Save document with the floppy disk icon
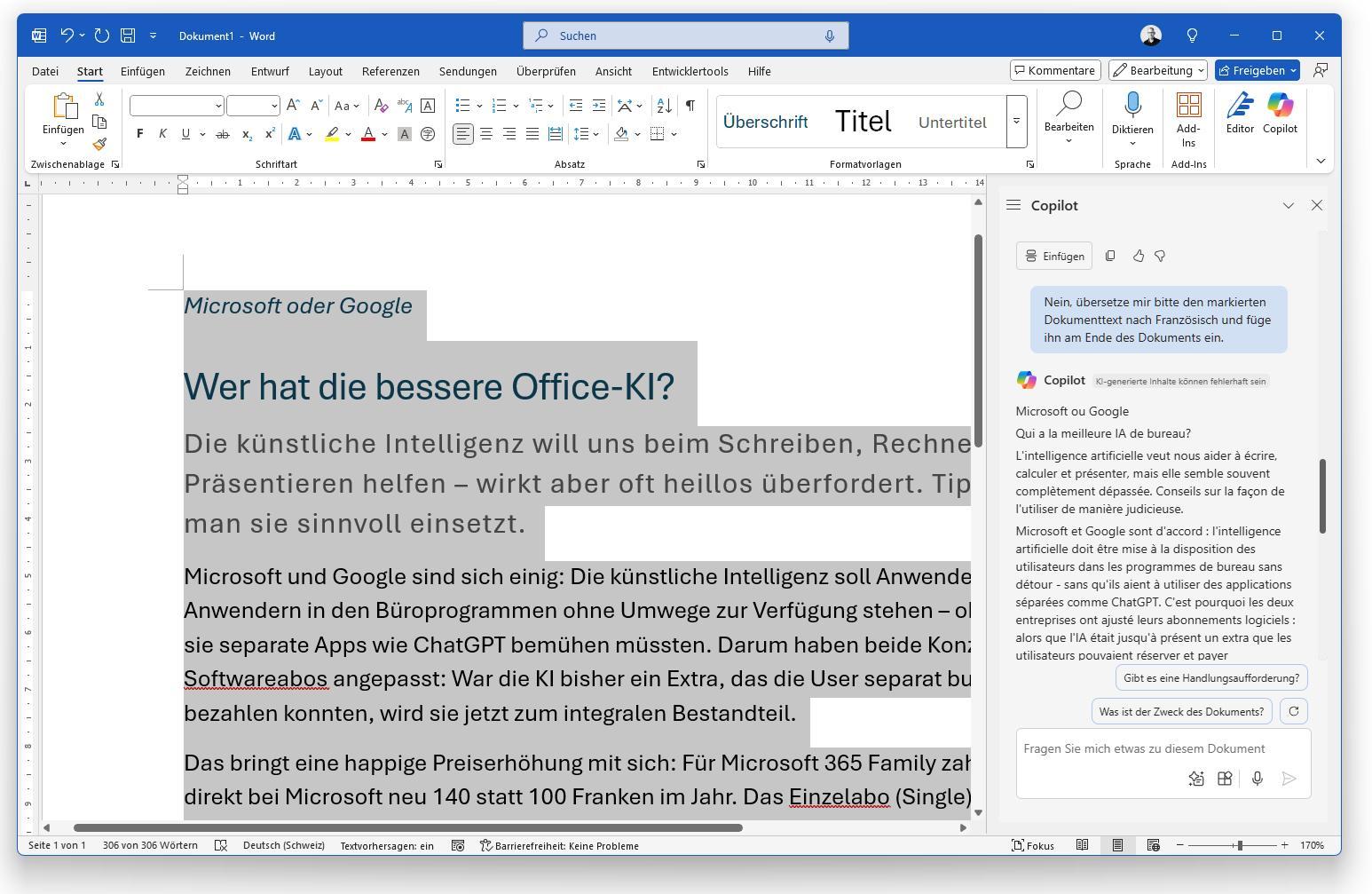The width and height of the screenshot is (1372, 894). tap(128, 36)
